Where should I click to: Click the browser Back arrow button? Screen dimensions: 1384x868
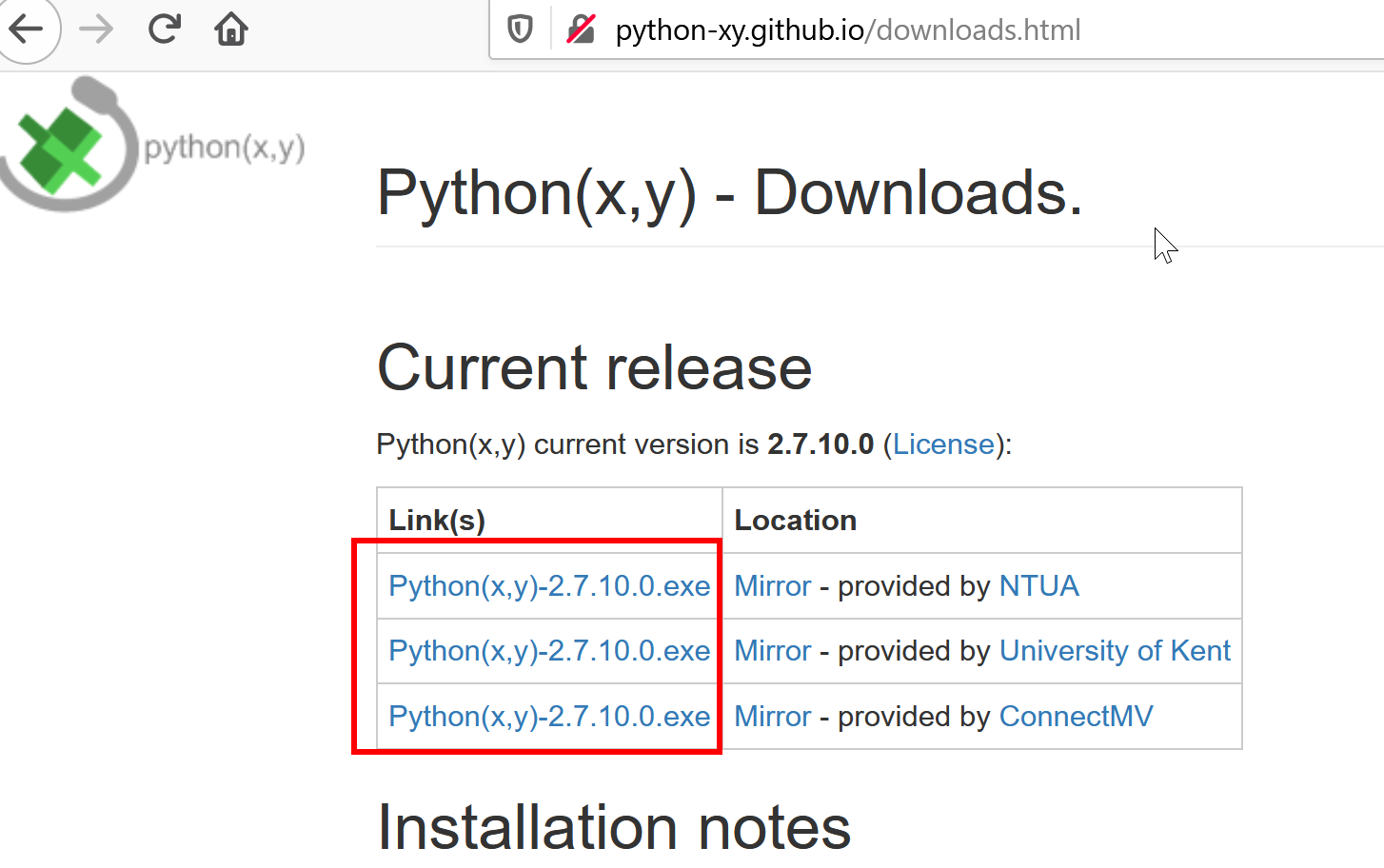coord(27,29)
